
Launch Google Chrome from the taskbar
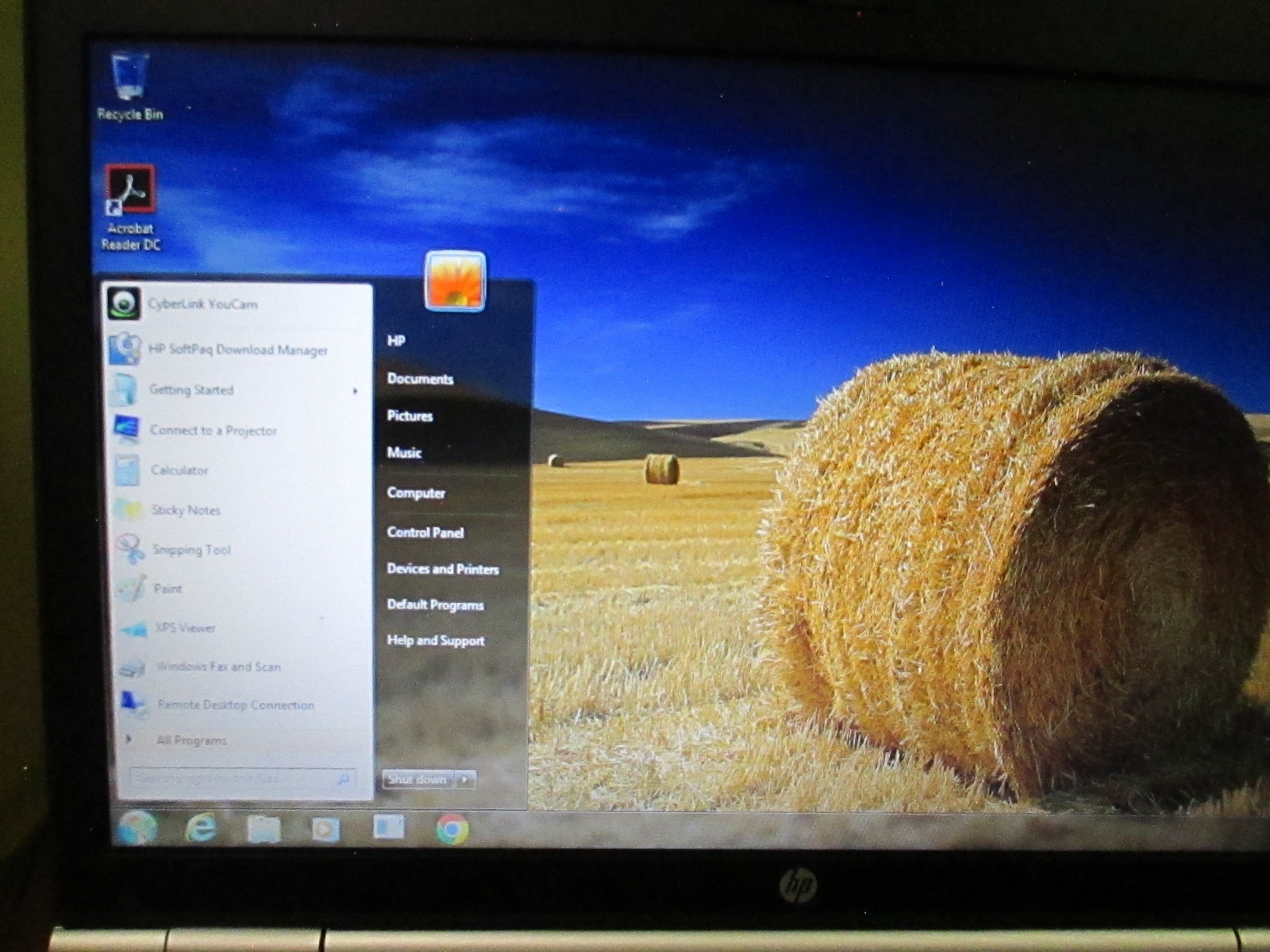(452, 829)
